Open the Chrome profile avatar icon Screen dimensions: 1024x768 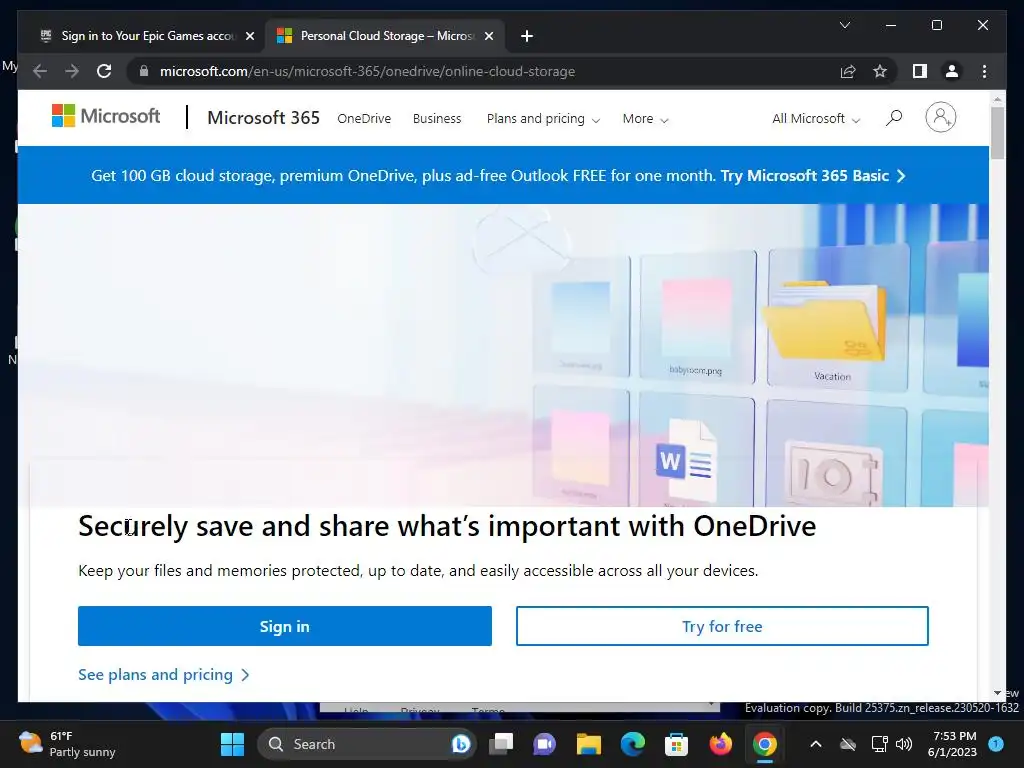[952, 71]
